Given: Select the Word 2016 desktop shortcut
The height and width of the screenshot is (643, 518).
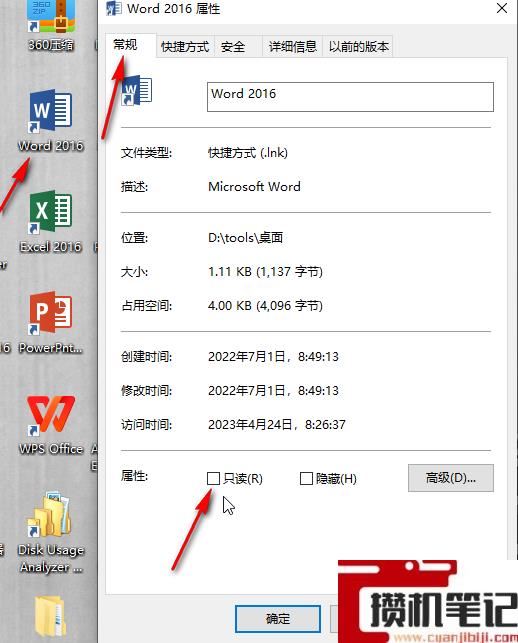Looking at the screenshot, I should 51,121.
